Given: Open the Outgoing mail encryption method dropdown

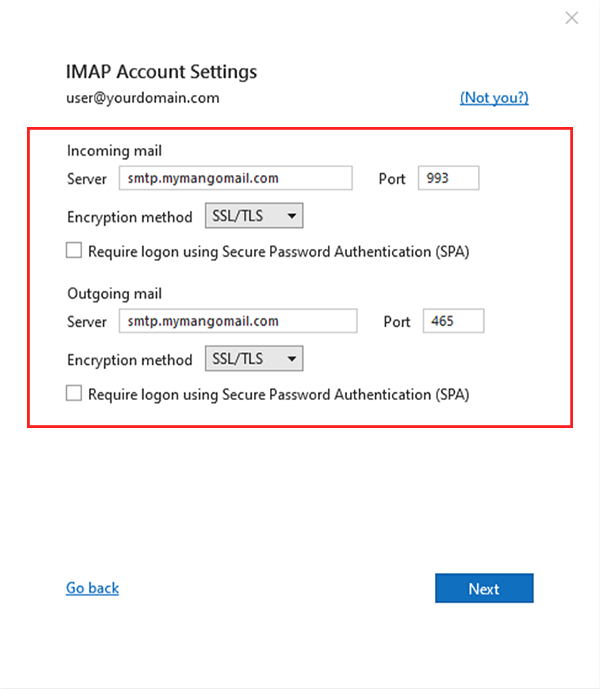Looking at the screenshot, I should (254, 359).
